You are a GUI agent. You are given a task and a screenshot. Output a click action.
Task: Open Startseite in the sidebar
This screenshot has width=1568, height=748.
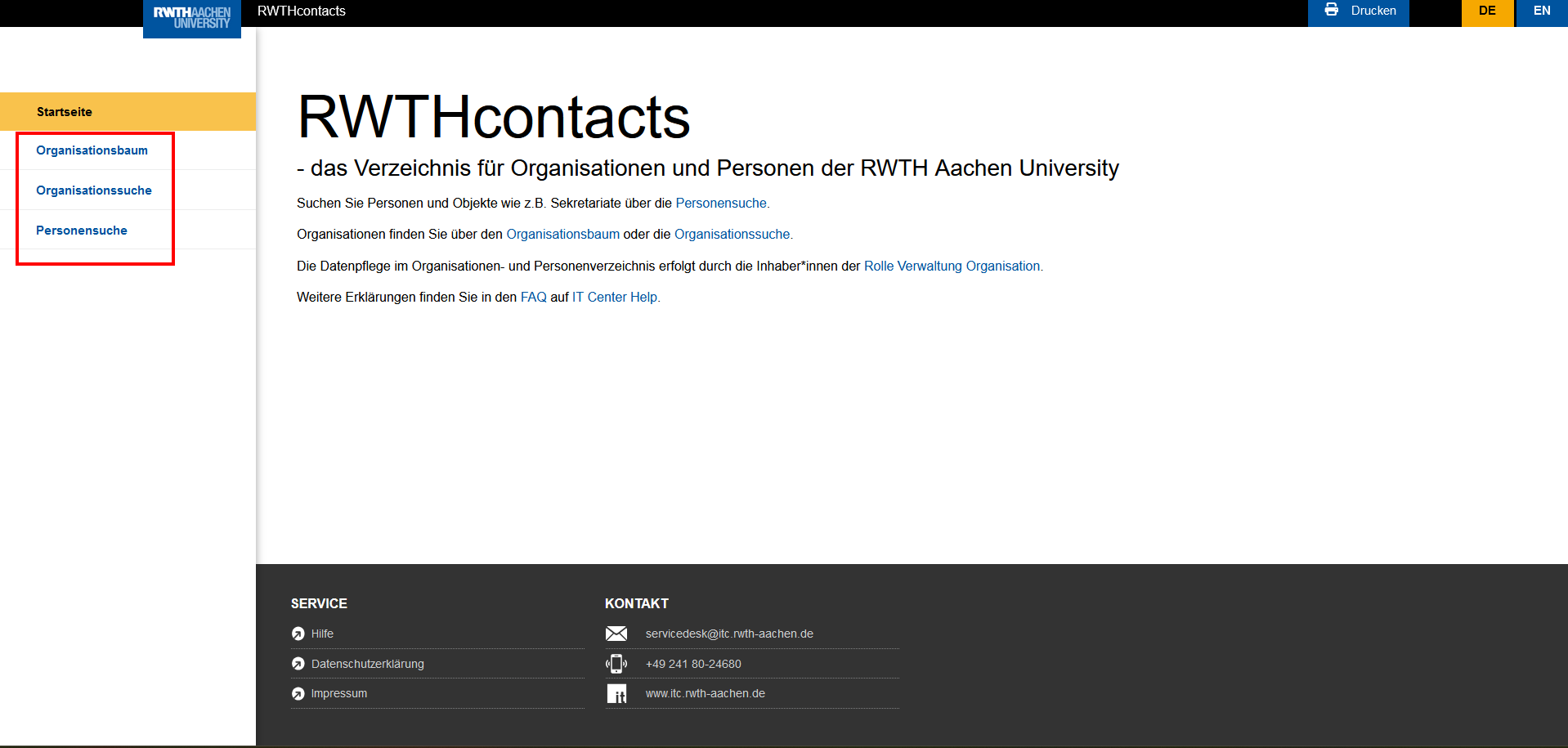click(128, 112)
